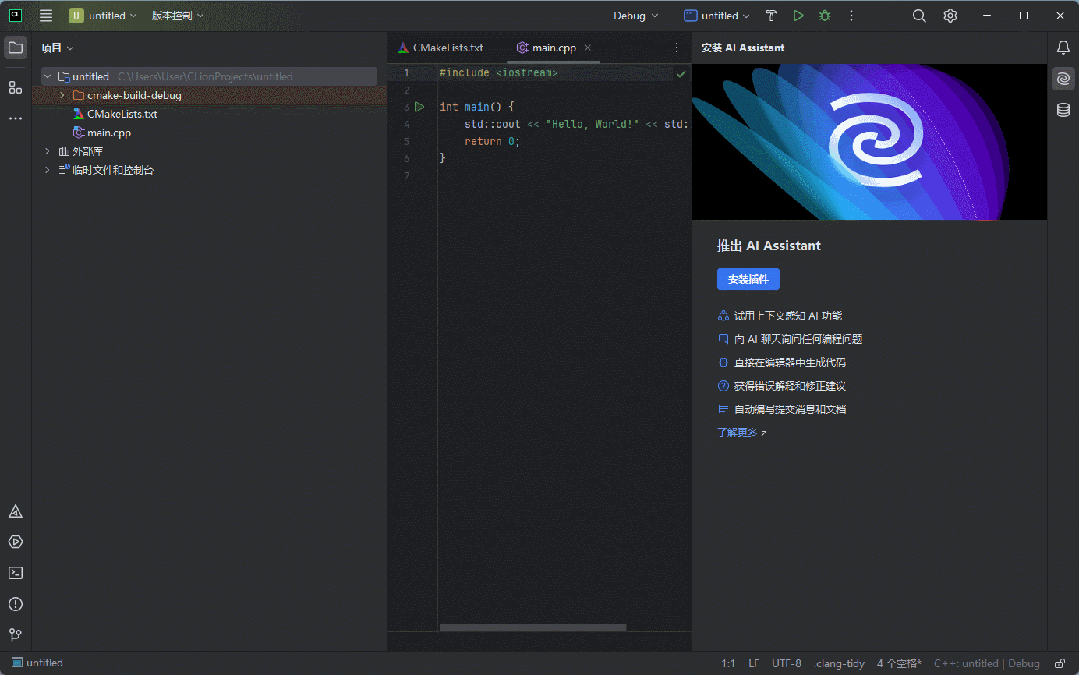1079x675 pixels.
Task: Open the version control dropdown
Action: pyautogui.click(x=178, y=15)
